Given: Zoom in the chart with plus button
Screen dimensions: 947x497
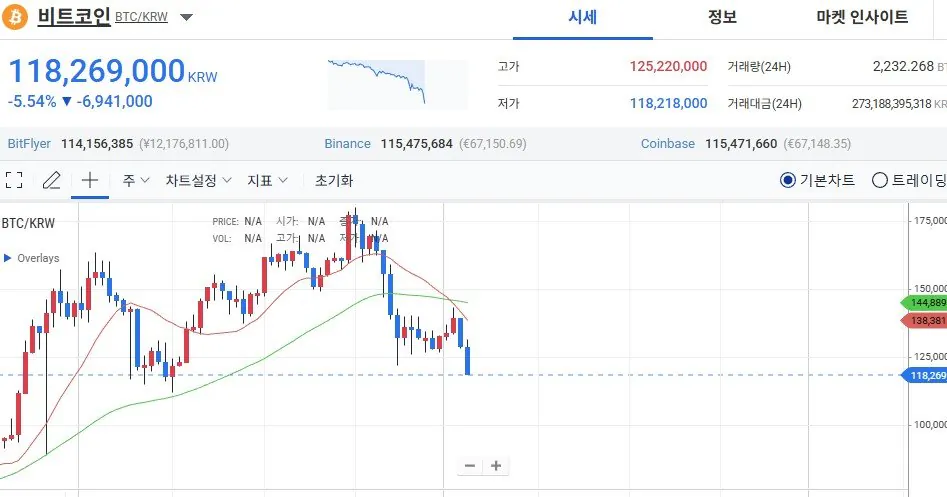Looking at the screenshot, I should pyautogui.click(x=495, y=466).
